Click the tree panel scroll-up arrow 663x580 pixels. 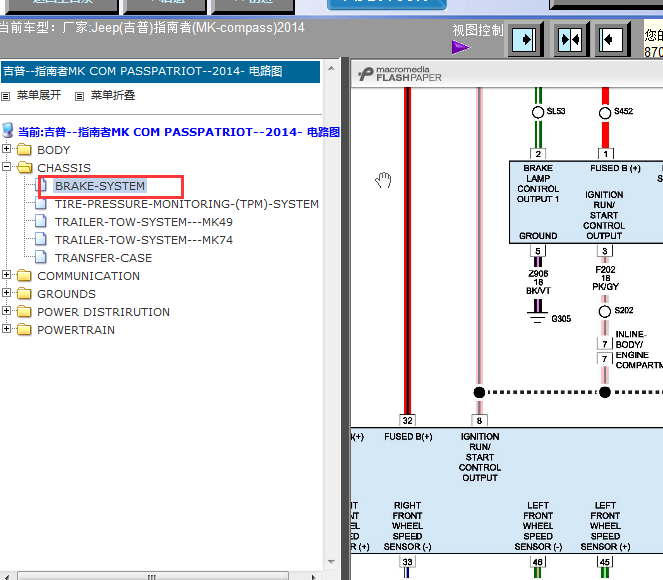tap(332, 68)
